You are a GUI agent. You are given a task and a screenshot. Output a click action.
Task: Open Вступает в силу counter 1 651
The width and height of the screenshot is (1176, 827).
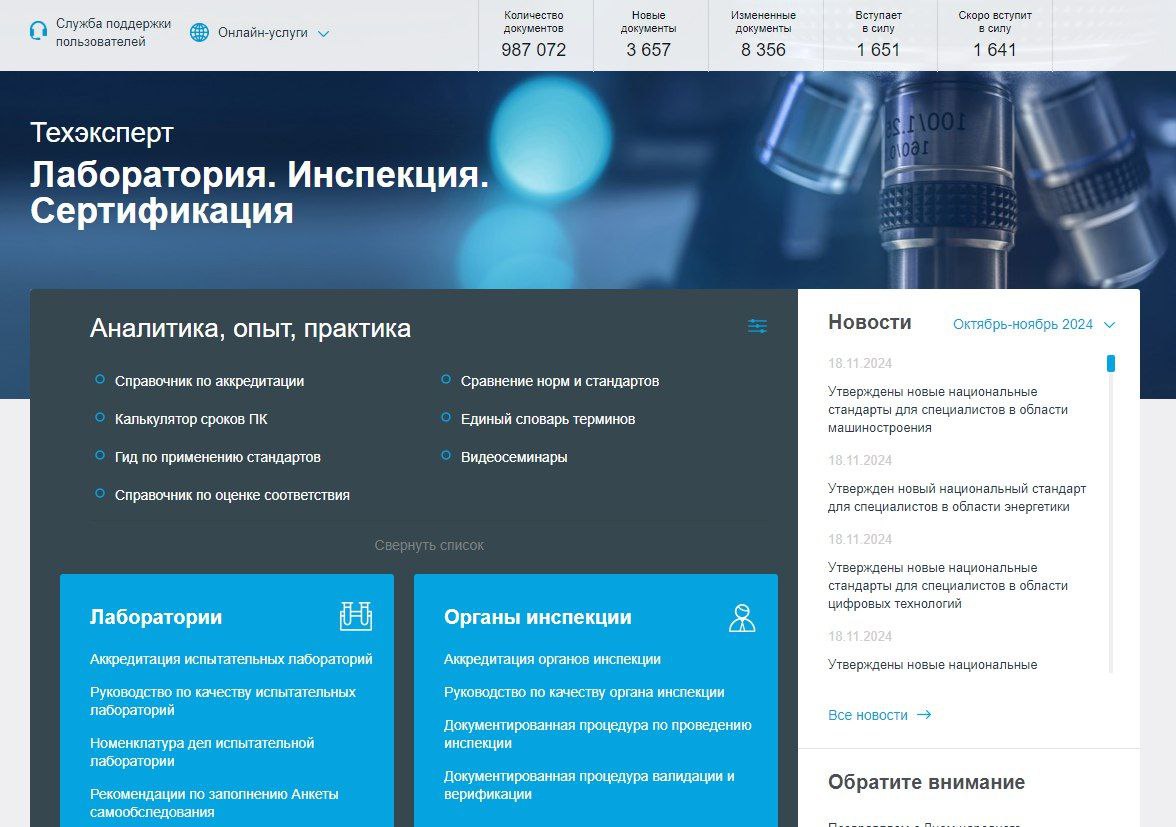point(878,35)
